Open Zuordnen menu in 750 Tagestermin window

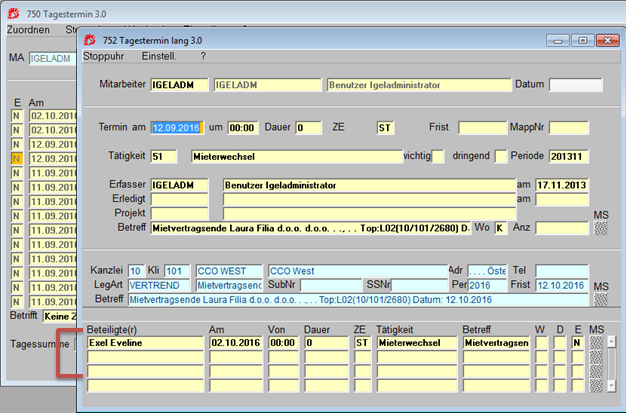[x=28, y=30]
